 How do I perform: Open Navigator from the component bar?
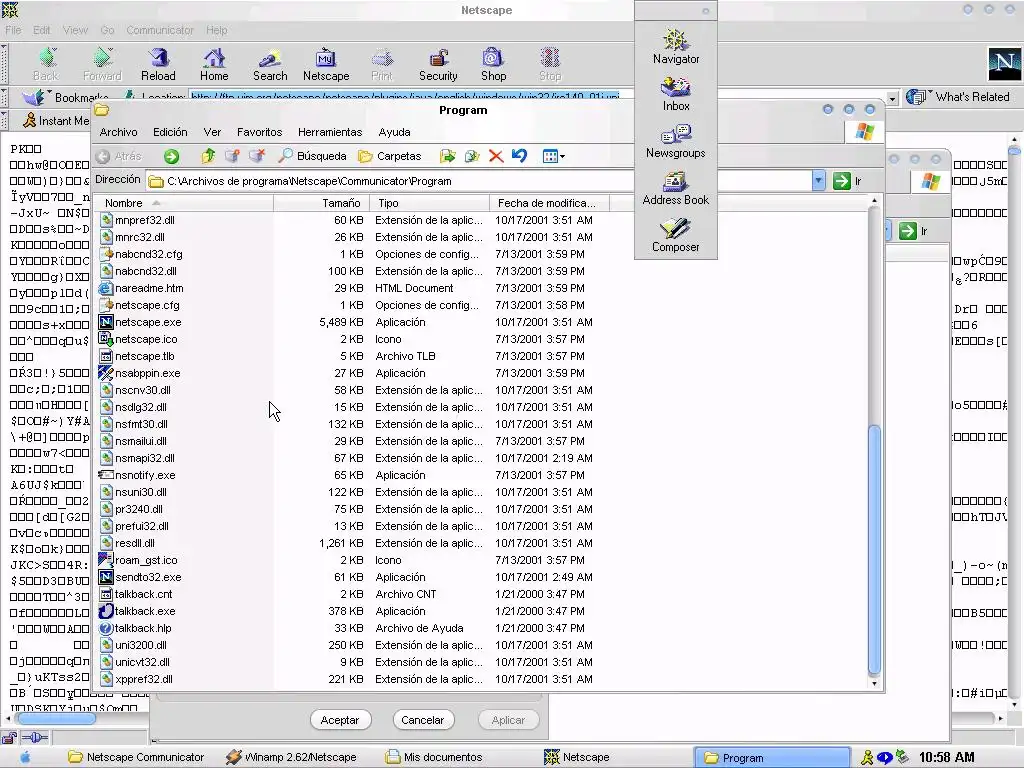675,46
